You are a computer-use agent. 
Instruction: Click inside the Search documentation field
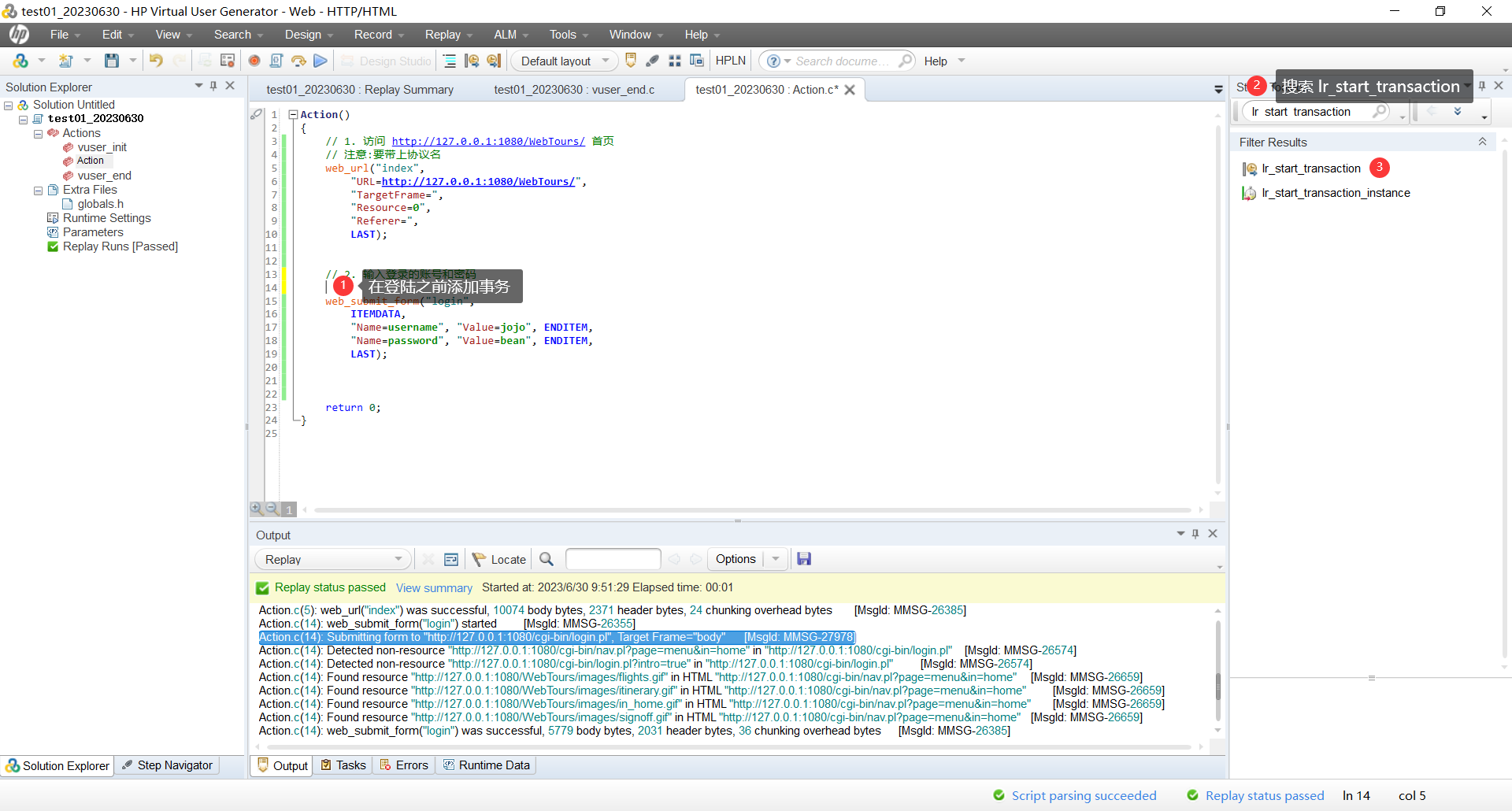[x=842, y=61]
